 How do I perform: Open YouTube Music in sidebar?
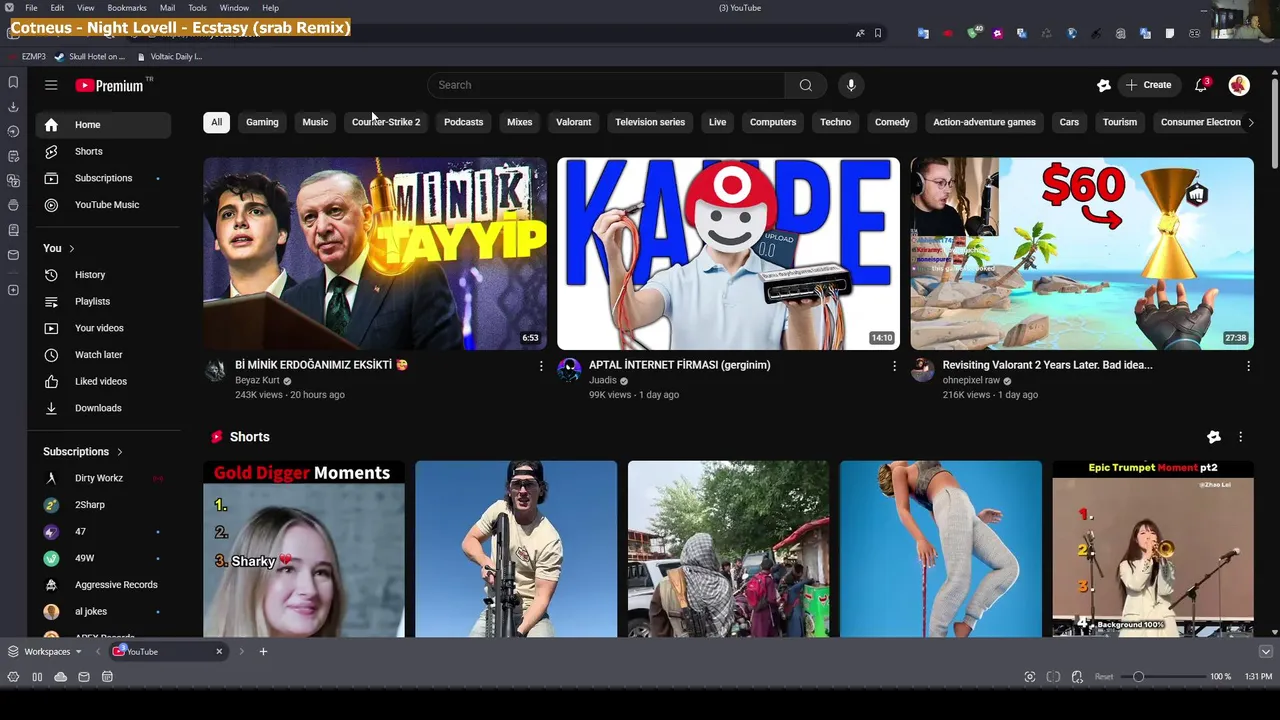click(x=104, y=205)
